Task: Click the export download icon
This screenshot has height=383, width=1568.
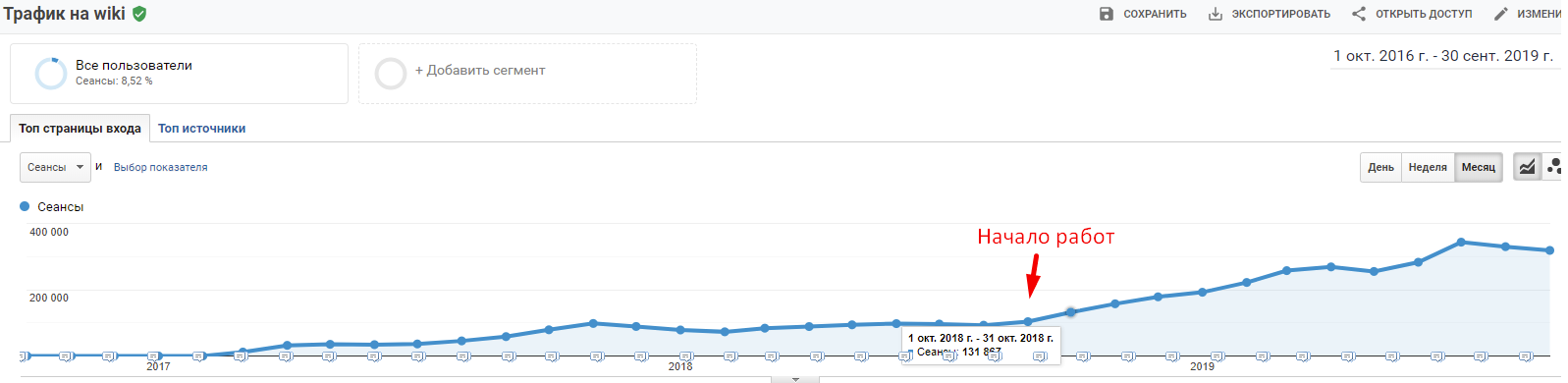Action: tap(1215, 14)
